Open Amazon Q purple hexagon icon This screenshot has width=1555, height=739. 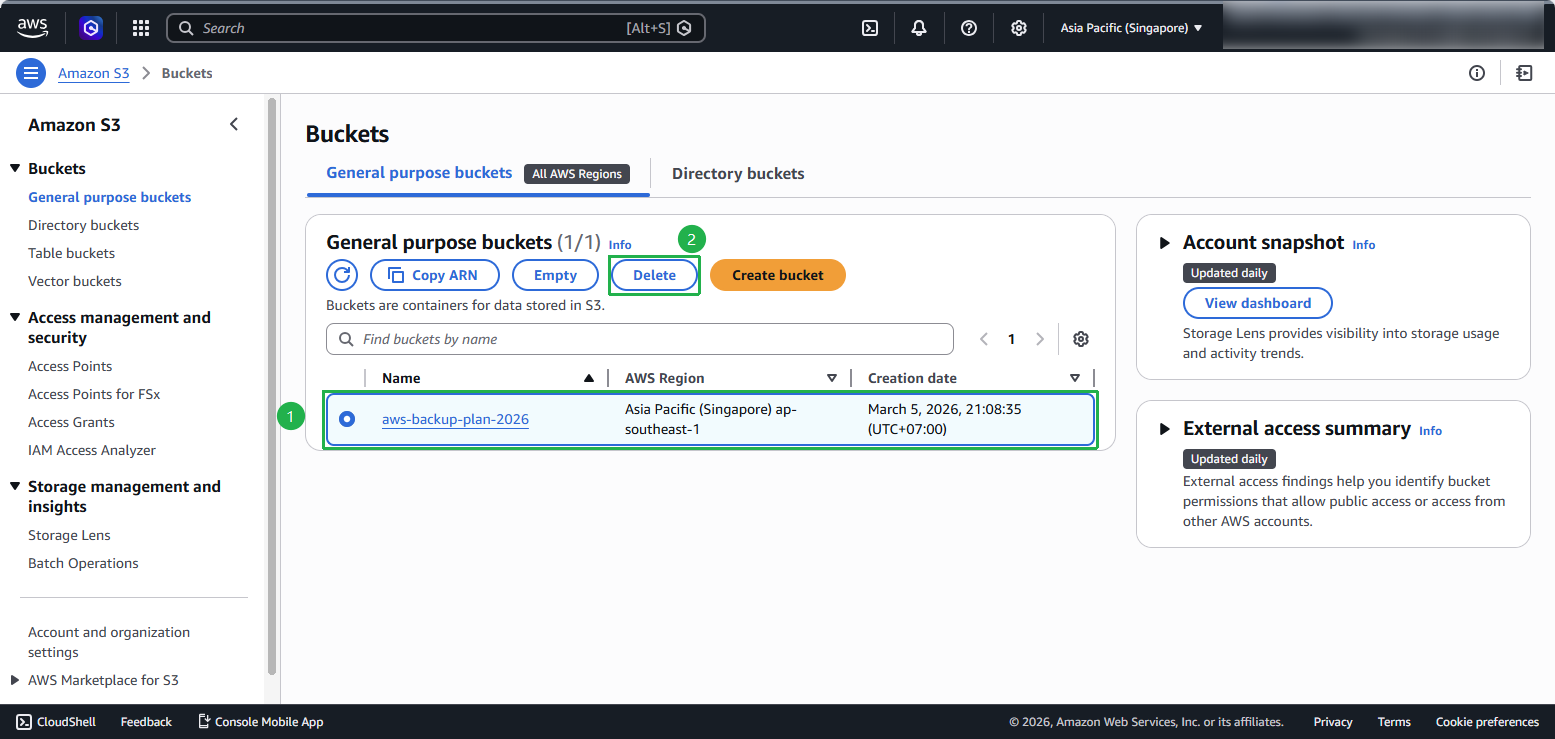(x=91, y=28)
